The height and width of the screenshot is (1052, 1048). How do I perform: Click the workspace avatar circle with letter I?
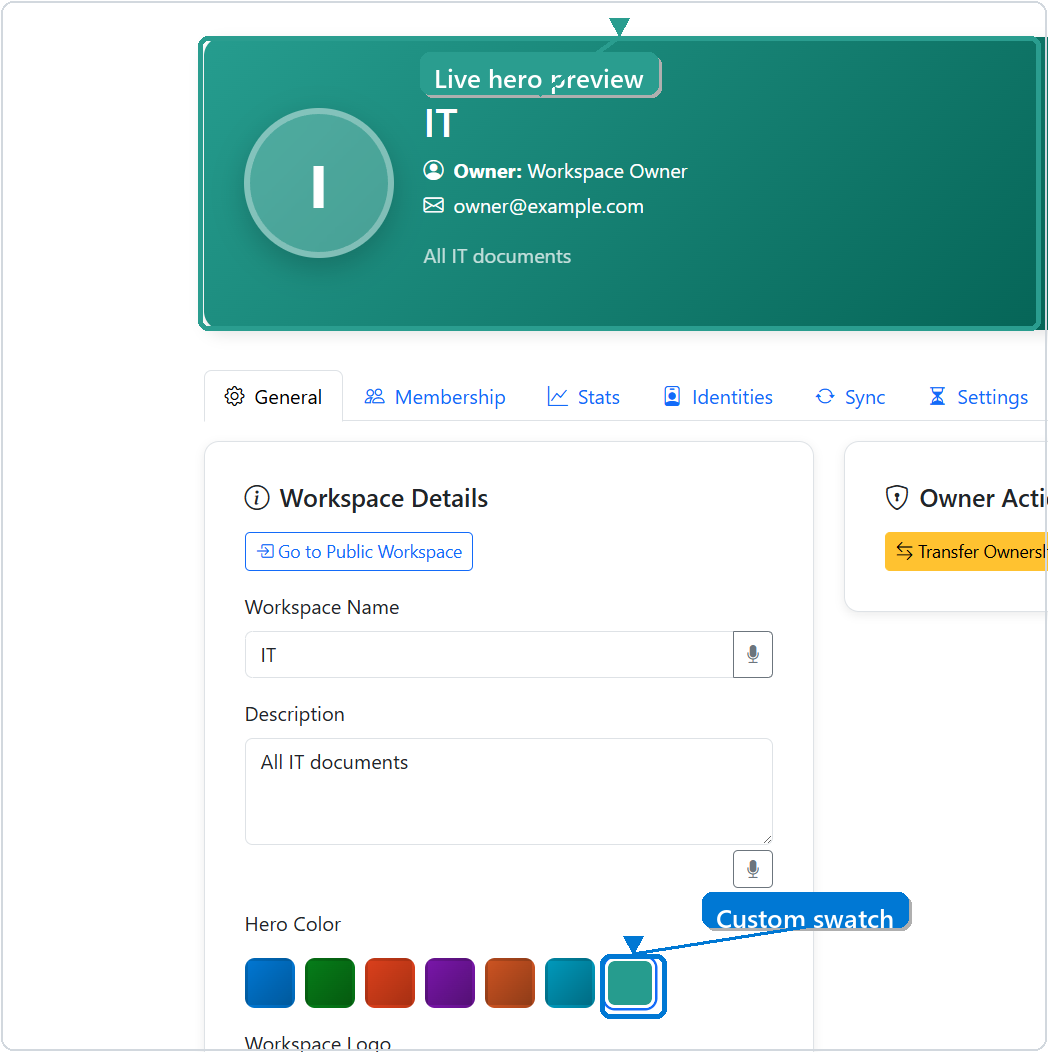point(319,183)
